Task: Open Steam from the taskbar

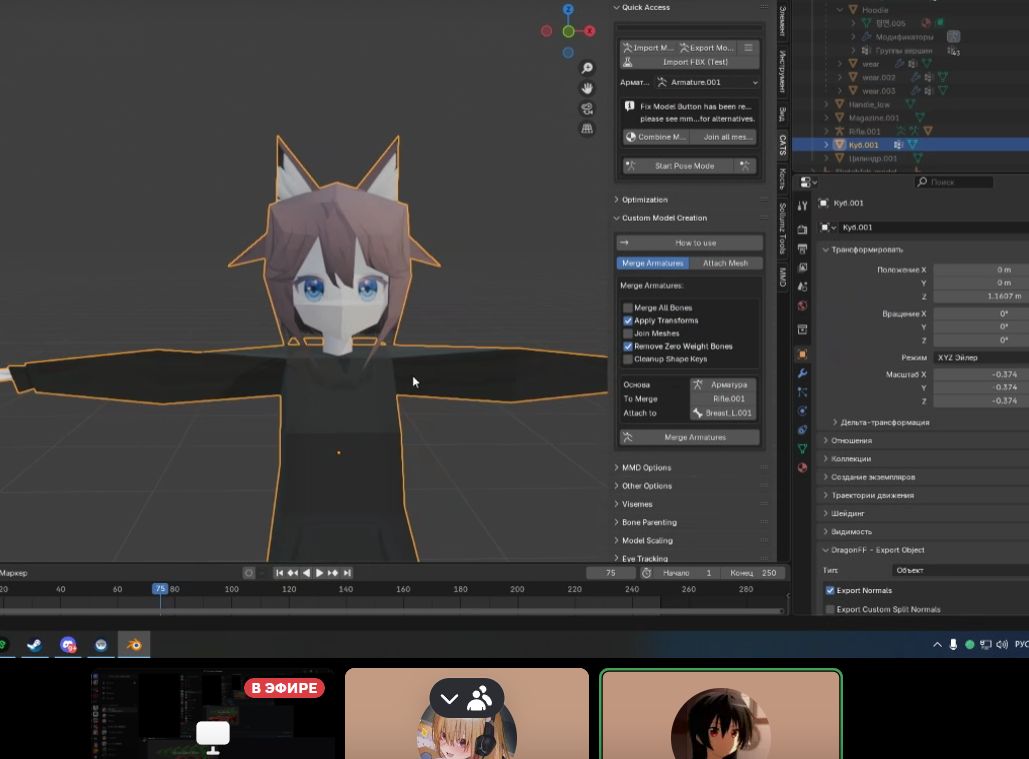Action: pyautogui.click(x=35, y=645)
